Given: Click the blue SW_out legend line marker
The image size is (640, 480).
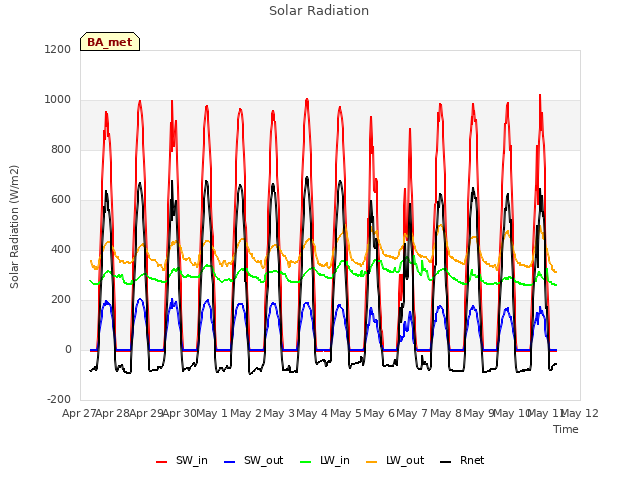Looking at the screenshot, I should coord(230,462).
